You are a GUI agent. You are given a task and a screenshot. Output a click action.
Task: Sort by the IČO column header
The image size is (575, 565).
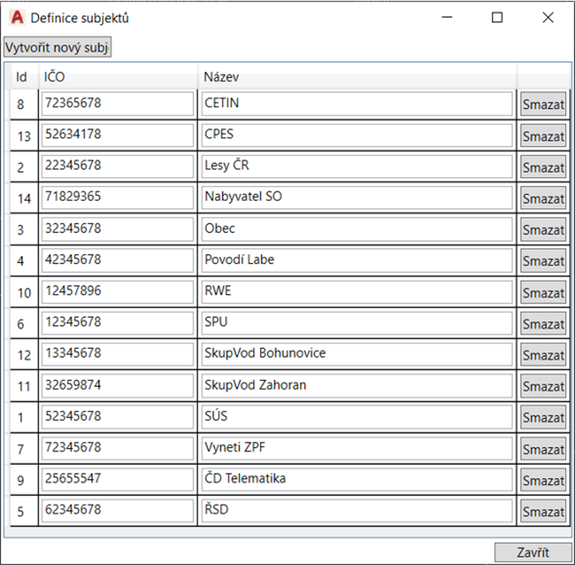118,77
